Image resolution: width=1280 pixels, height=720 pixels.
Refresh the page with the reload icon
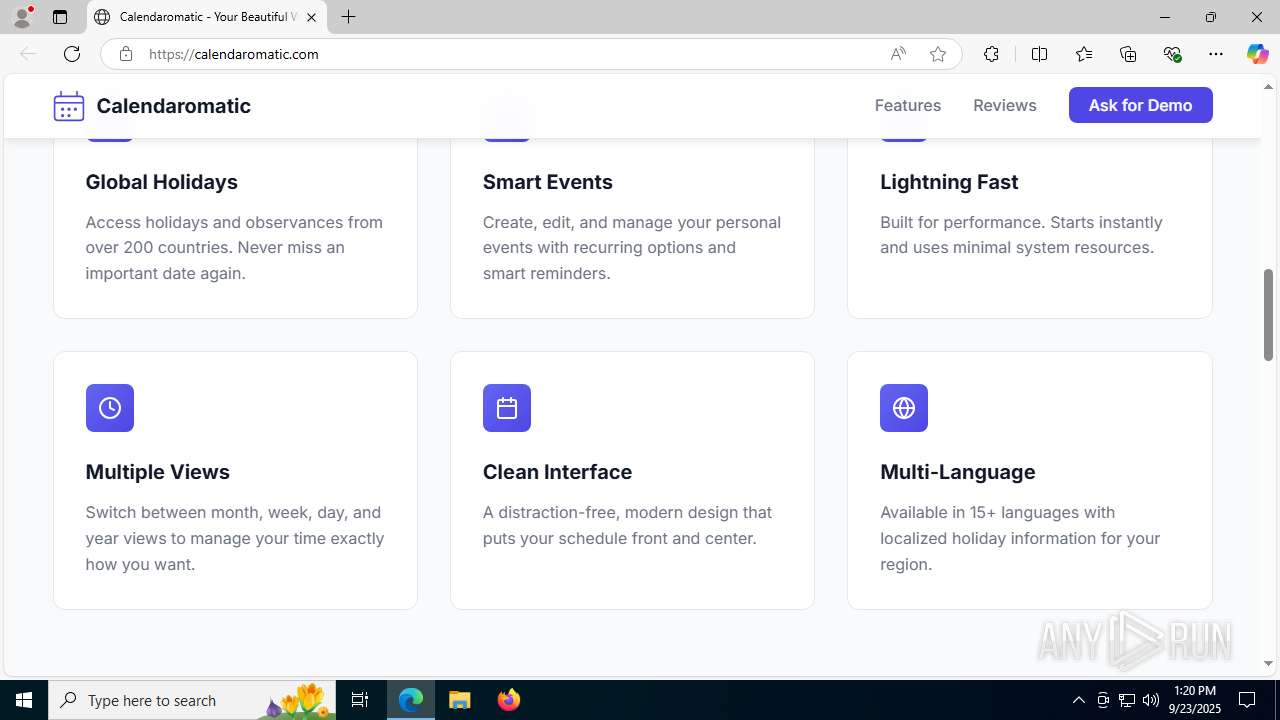pyautogui.click(x=72, y=54)
